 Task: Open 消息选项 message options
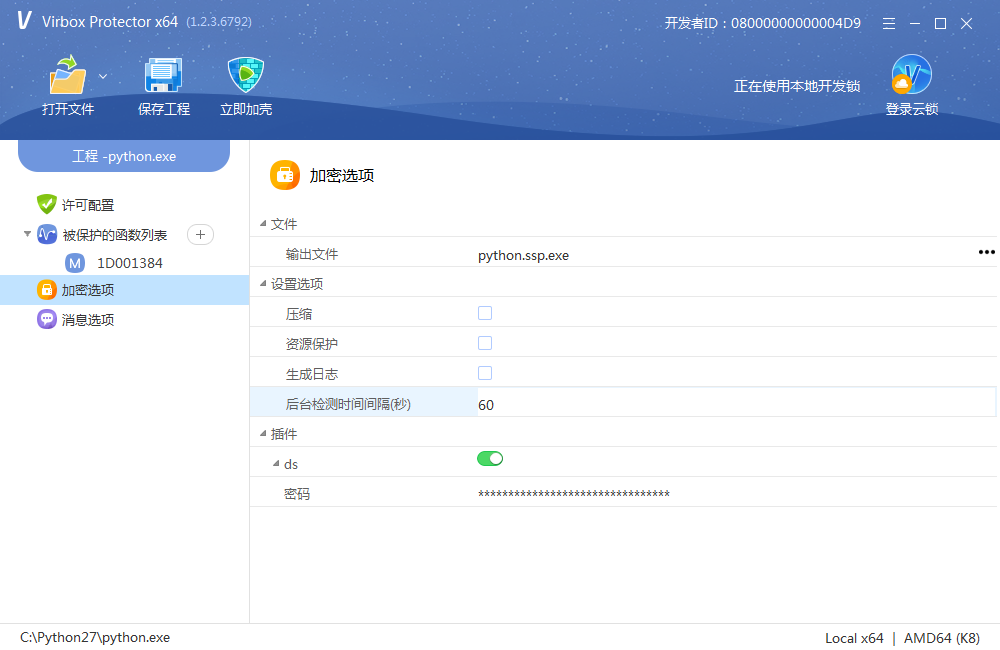click(88, 320)
